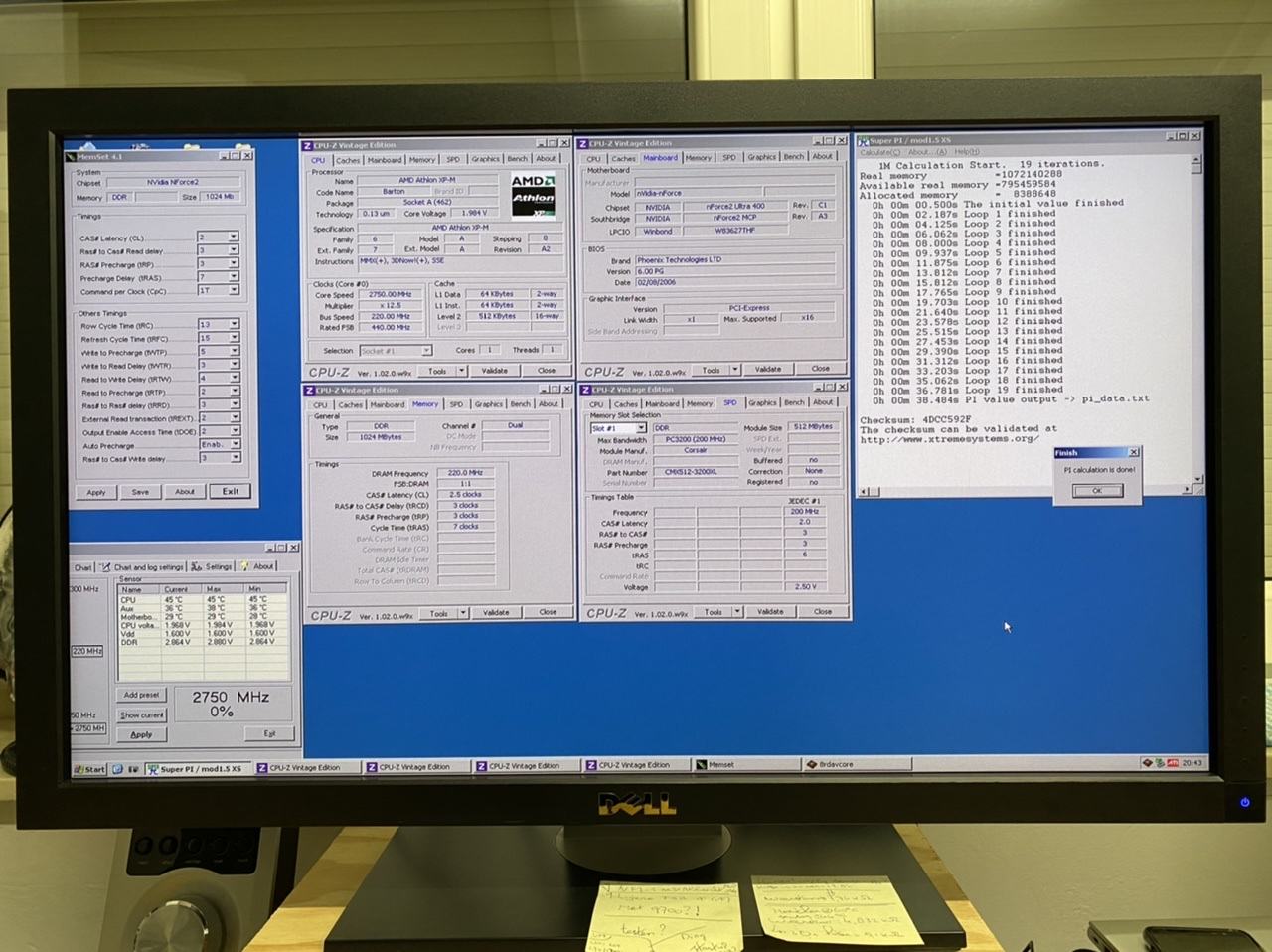Click the MemSet 4.1 title bar icon
Viewport: 1272px width, 952px height.
[72, 156]
